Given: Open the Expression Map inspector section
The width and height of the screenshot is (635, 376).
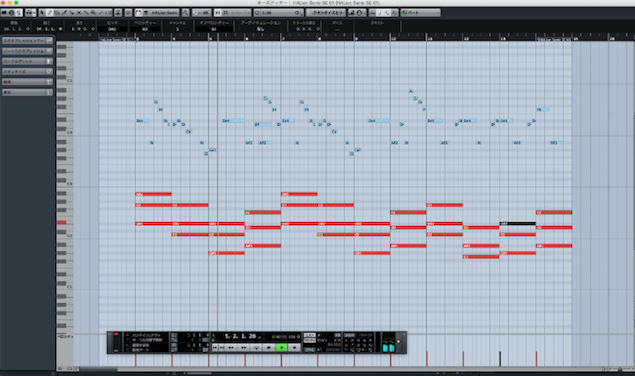Looking at the screenshot, I should [x=28, y=41].
